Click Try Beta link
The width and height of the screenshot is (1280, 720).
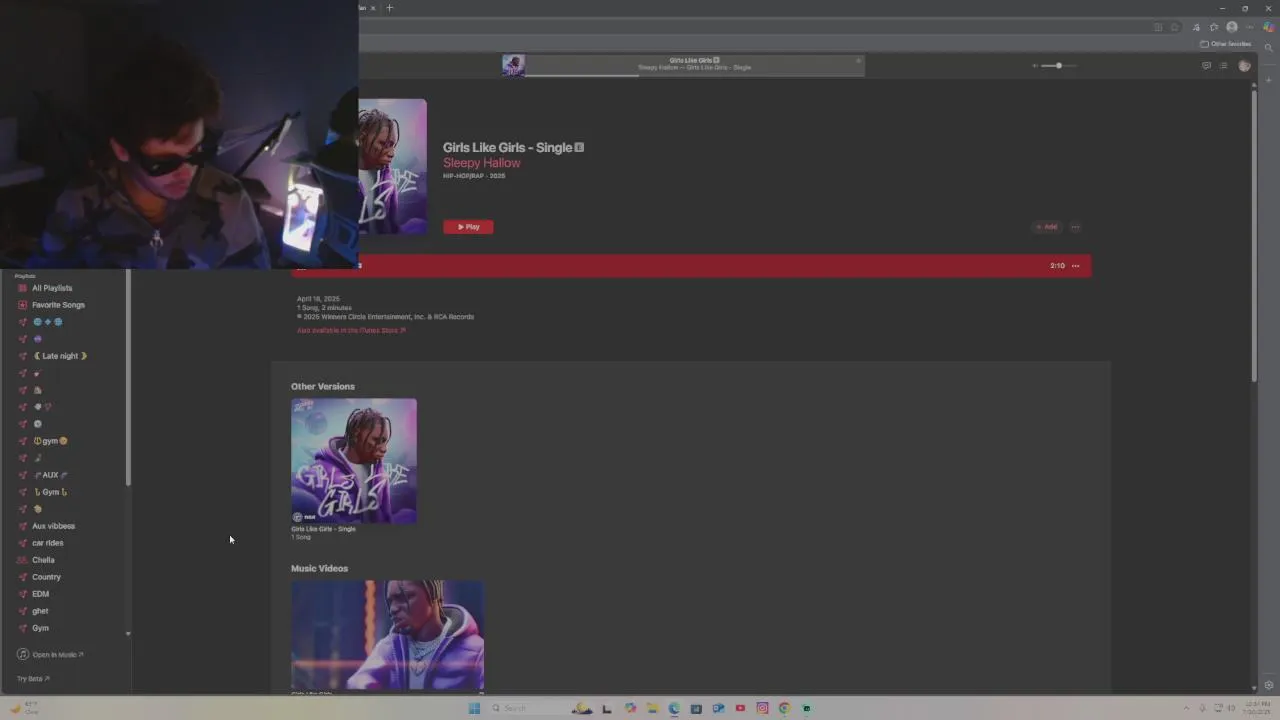tap(33, 679)
